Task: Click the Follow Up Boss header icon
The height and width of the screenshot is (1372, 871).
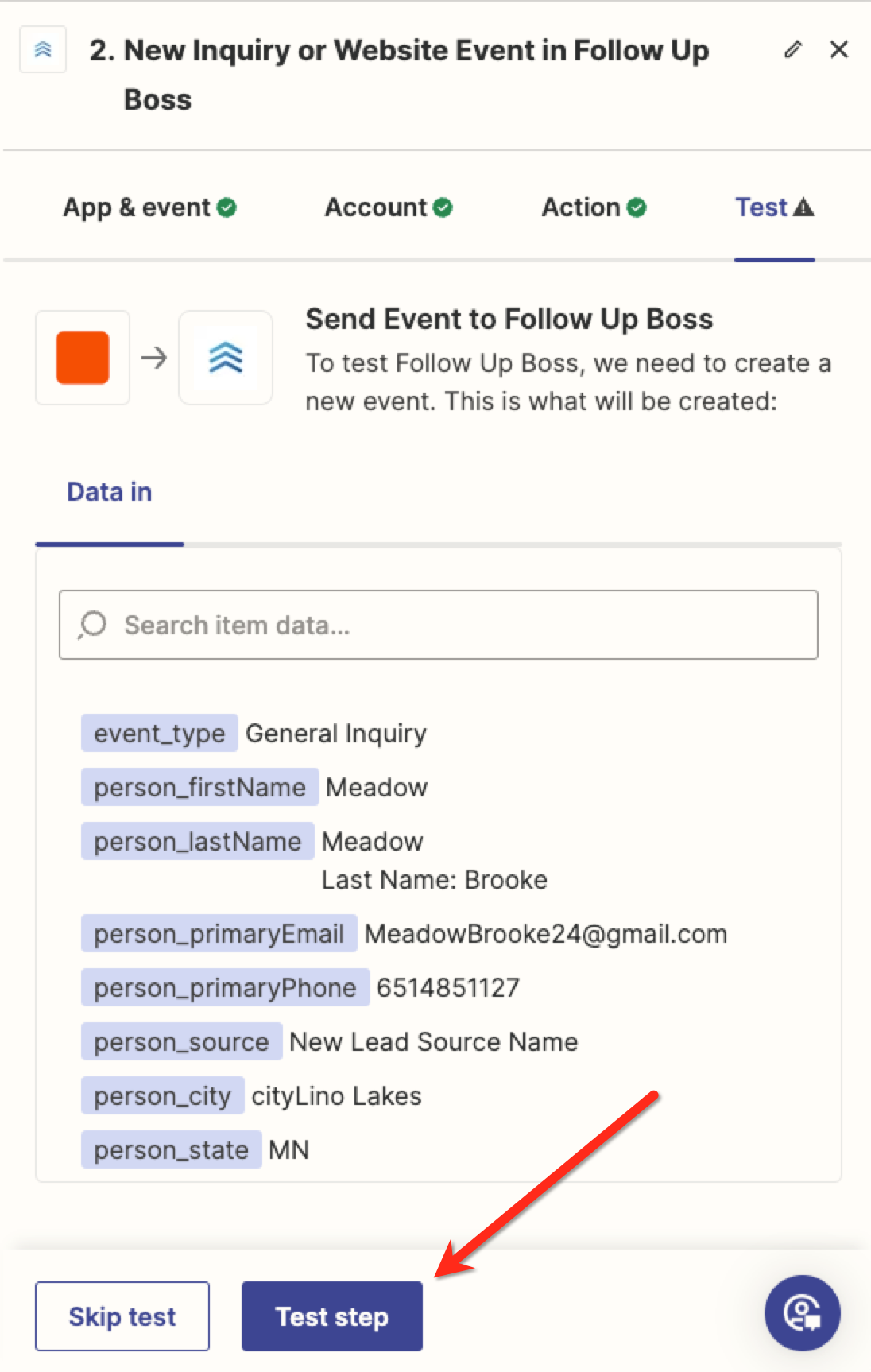Action: click(43, 49)
